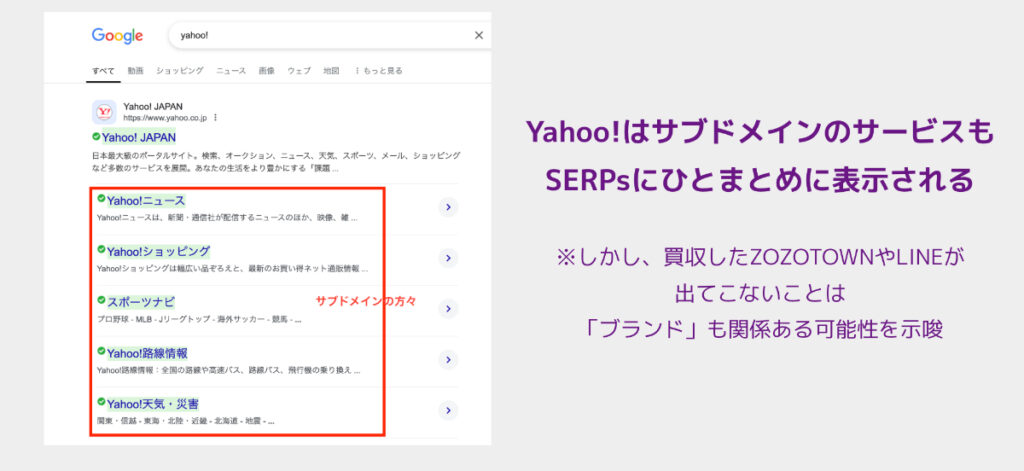Click the Yahoo! JAPAN favicon icon
Screen dimensions: 1024x471
104,112
